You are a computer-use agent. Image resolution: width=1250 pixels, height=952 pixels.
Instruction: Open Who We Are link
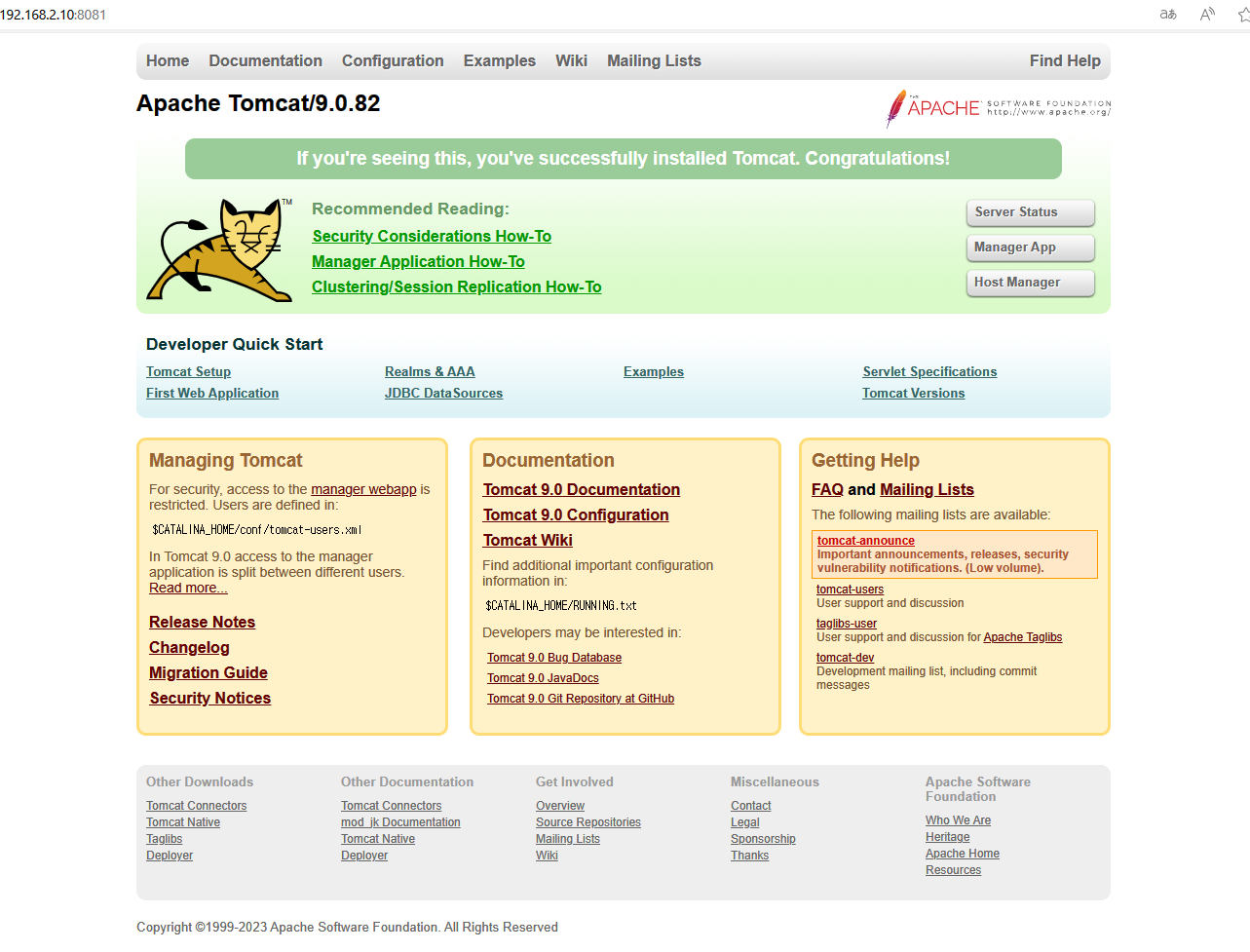coord(958,820)
